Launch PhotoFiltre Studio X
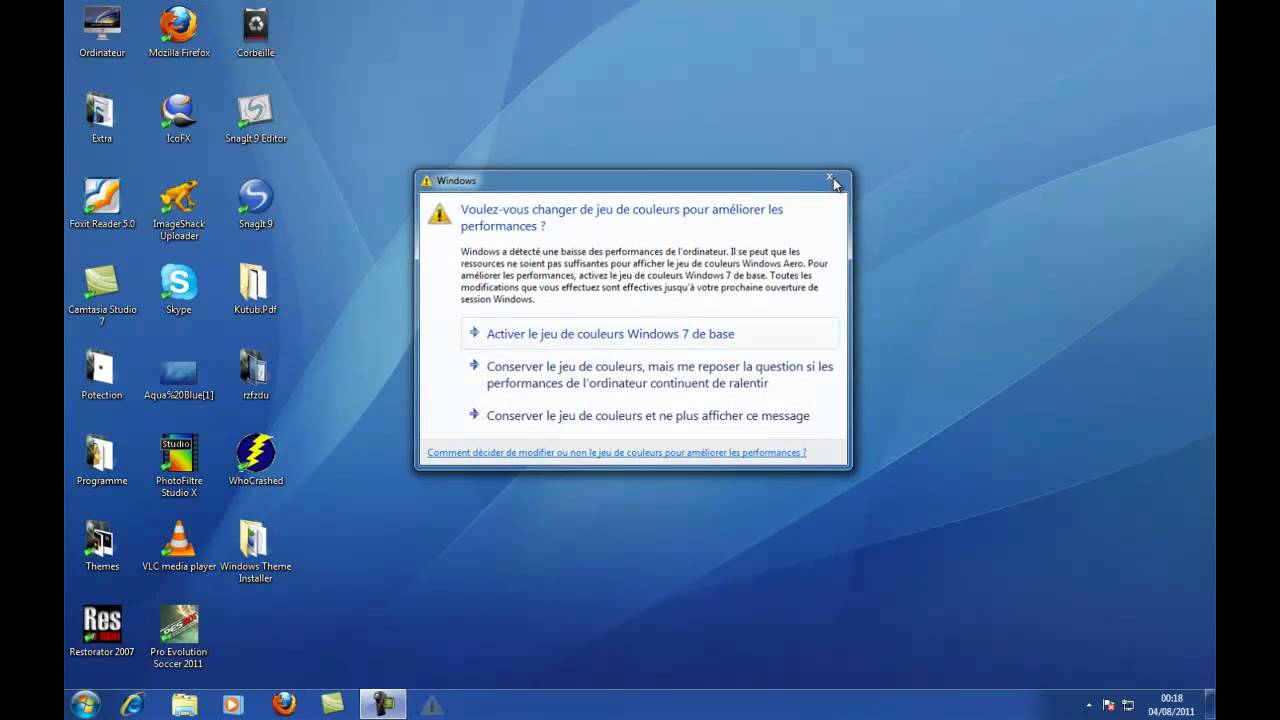Screen dimensions: 1280x720 (x=179, y=466)
